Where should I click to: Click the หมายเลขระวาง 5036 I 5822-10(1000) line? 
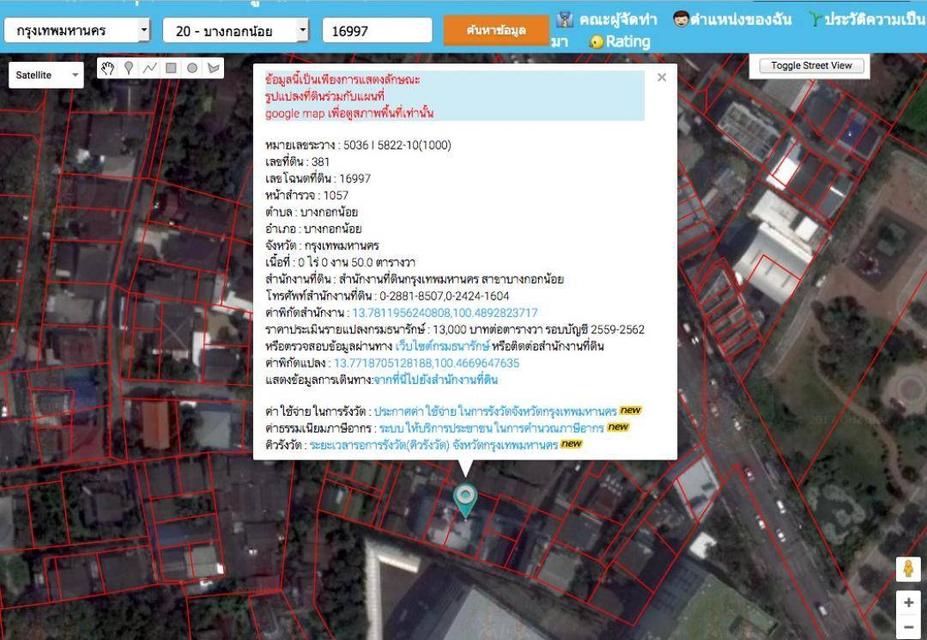[358, 145]
